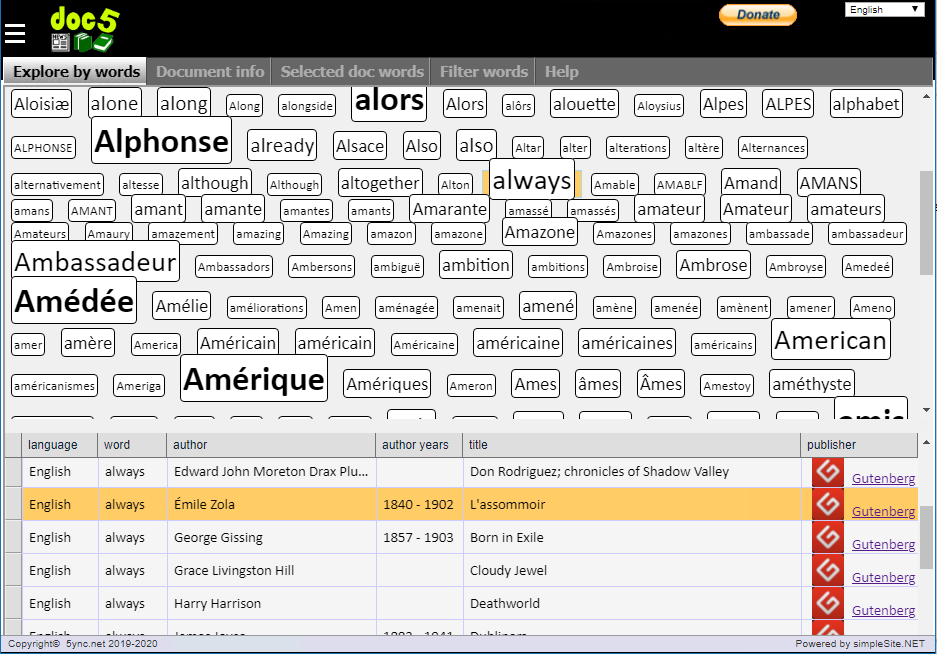Click word cloud scrollbar down arrow

point(926,409)
